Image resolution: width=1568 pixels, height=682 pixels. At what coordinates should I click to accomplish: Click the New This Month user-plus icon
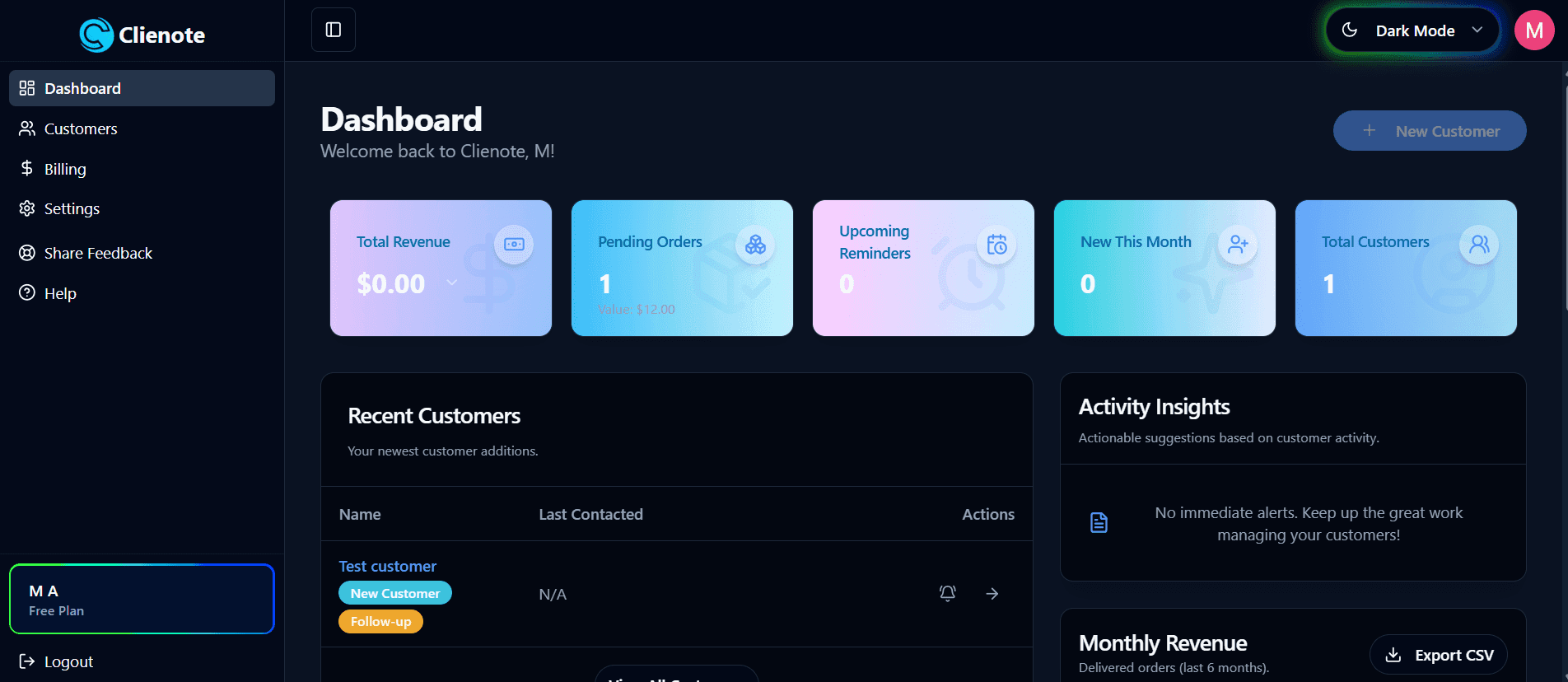(1238, 245)
